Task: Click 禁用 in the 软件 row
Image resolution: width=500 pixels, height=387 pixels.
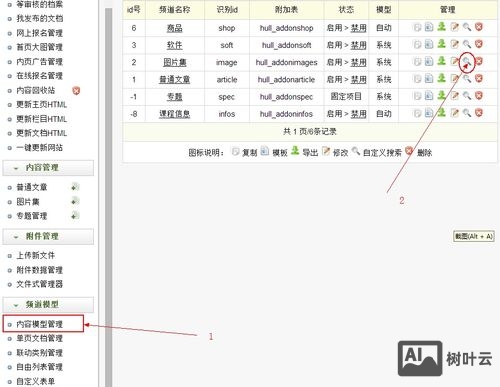Action: click(x=359, y=45)
